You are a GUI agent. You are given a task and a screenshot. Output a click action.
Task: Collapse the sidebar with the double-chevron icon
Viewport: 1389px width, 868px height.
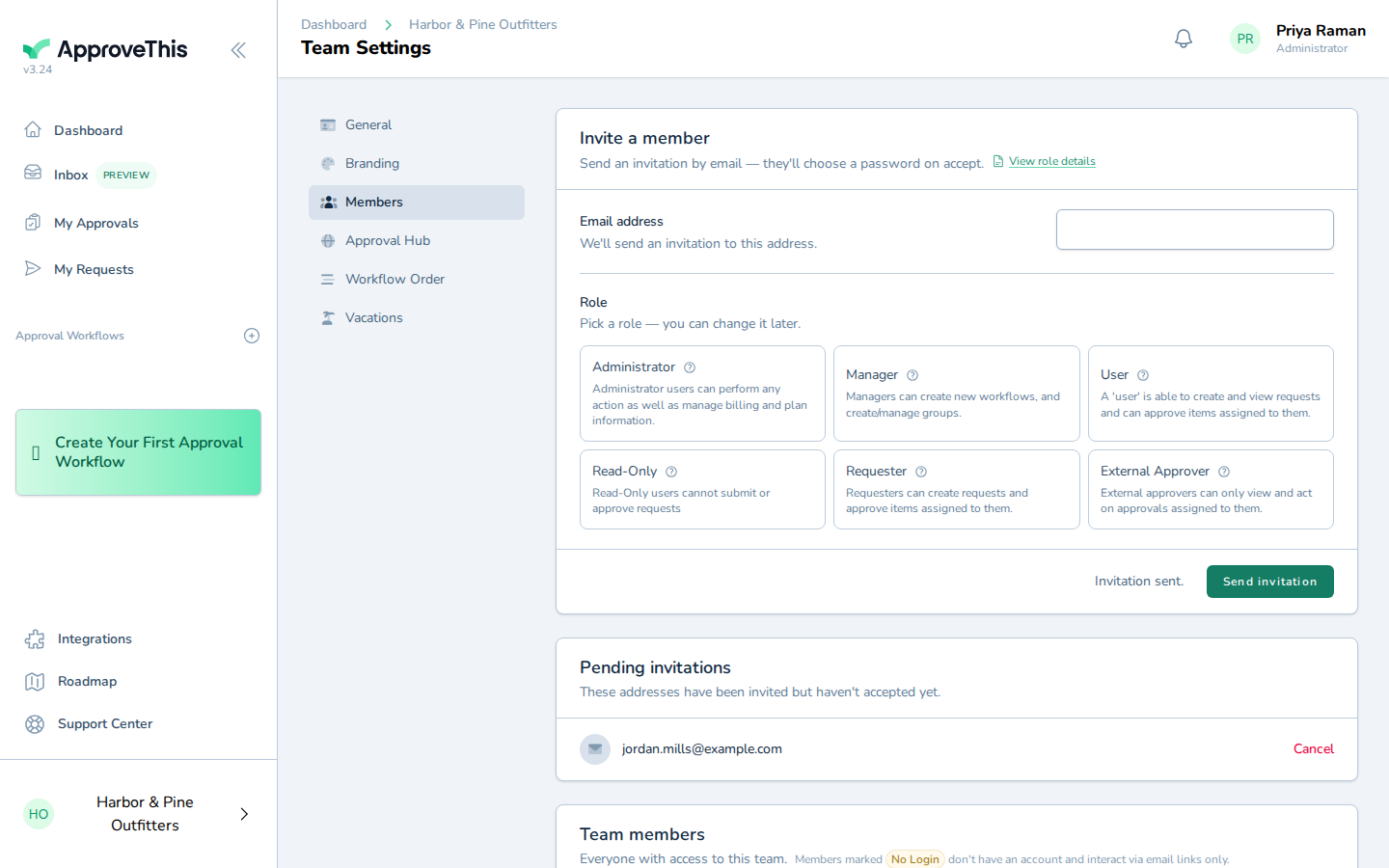[x=238, y=50]
